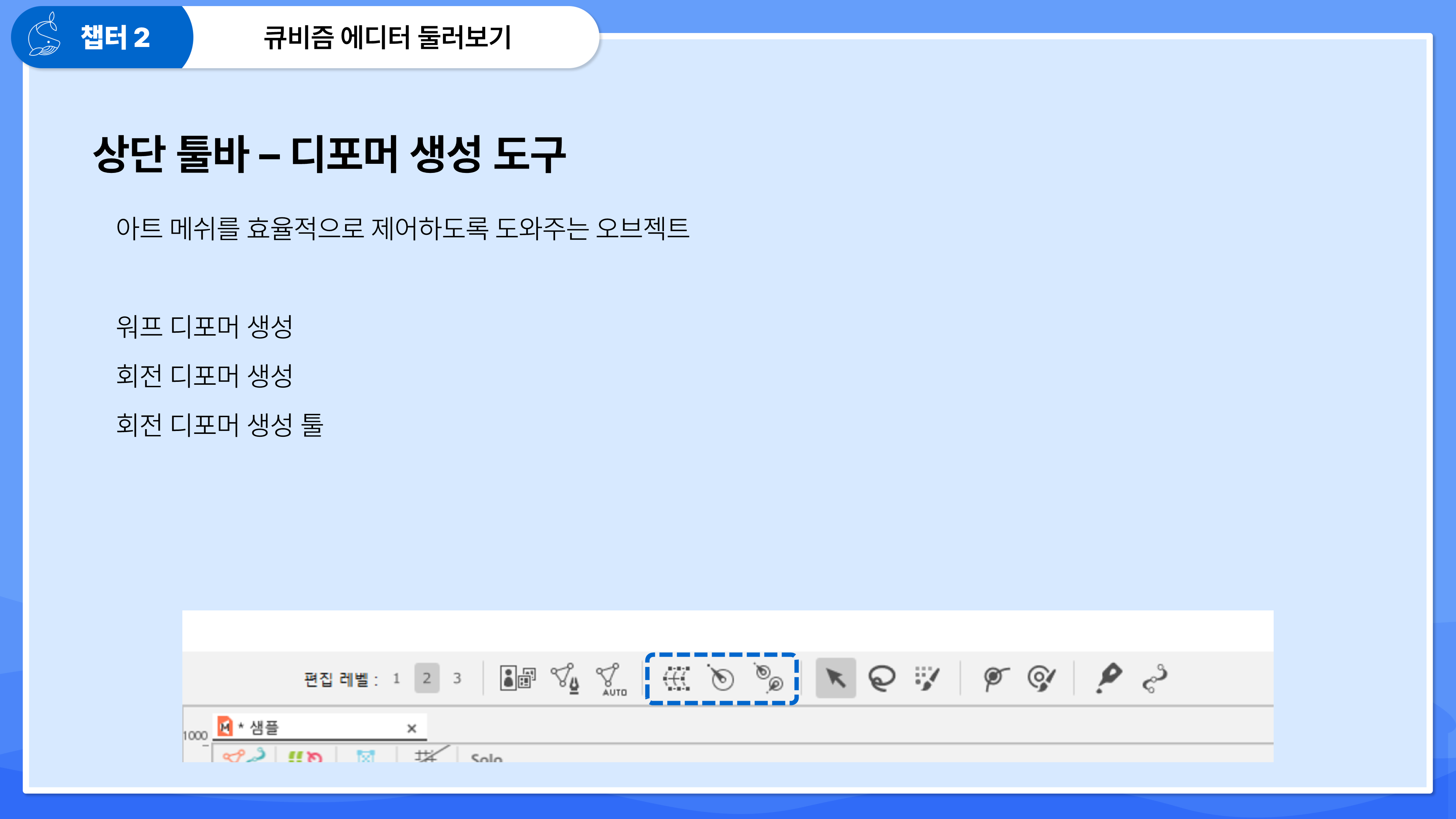This screenshot has width=1456, height=819.
Task: Select the Create Warp Deformer icon
Action: pos(676,678)
